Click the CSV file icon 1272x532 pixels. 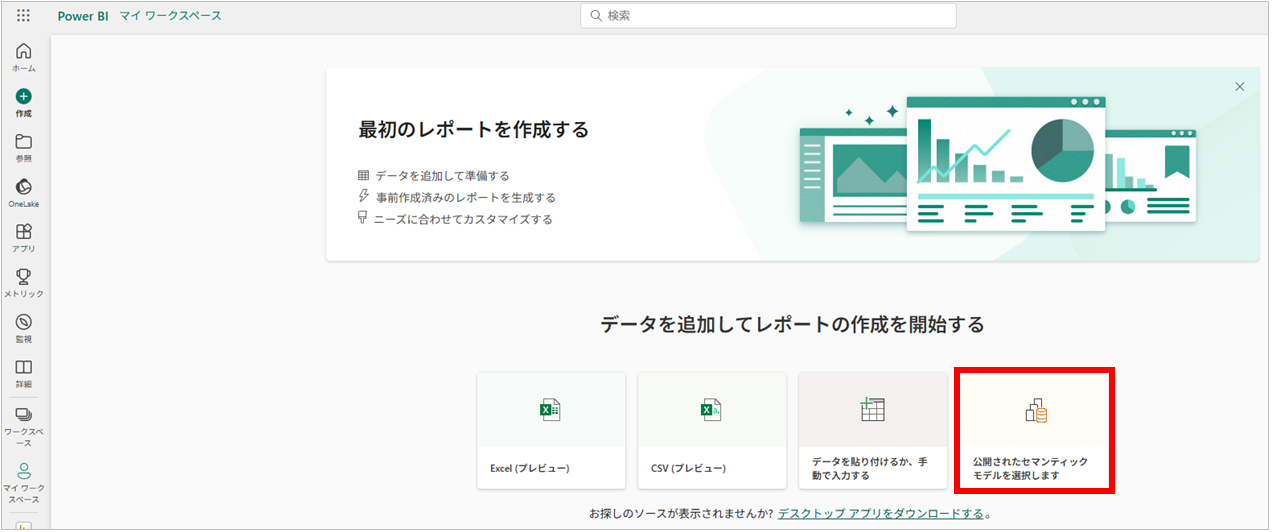click(712, 410)
